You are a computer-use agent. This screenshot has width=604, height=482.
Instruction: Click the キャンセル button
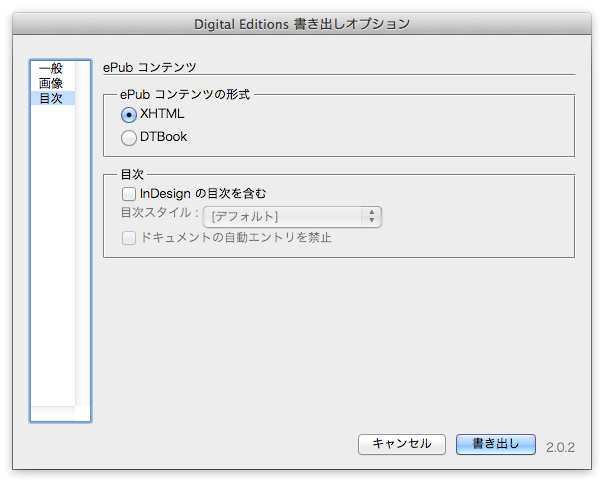coord(402,444)
